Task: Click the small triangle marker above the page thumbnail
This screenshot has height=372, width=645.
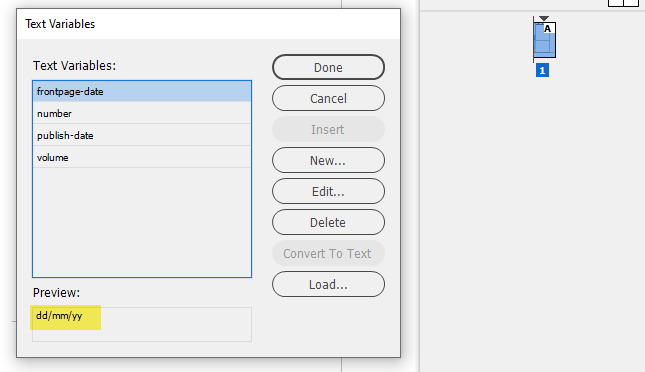Action: pos(544,19)
